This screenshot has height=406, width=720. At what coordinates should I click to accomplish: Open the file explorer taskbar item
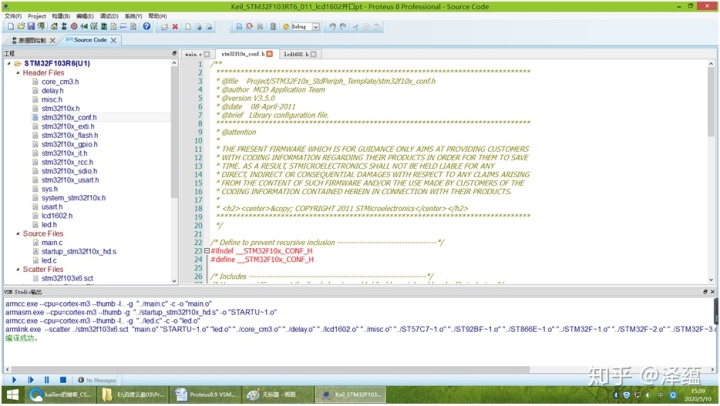pos(133,395)
